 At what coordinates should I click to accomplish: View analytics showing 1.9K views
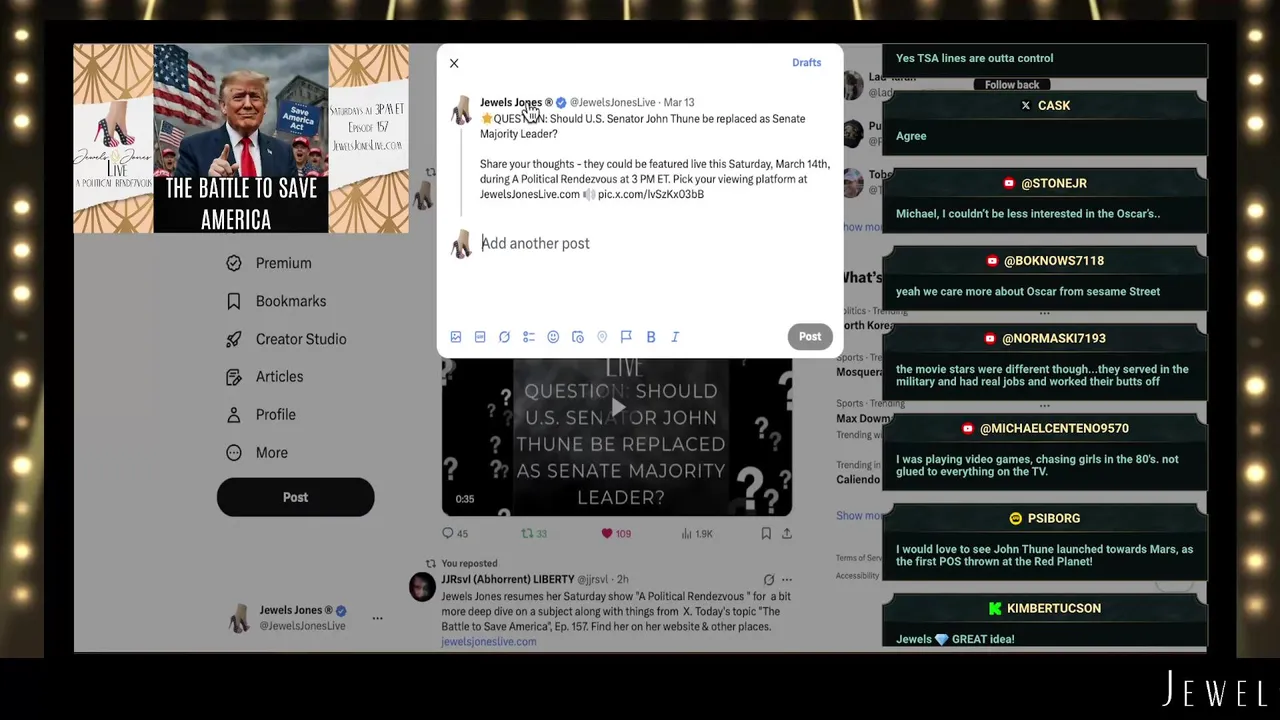pyautogui.click(x=697, y=534)
